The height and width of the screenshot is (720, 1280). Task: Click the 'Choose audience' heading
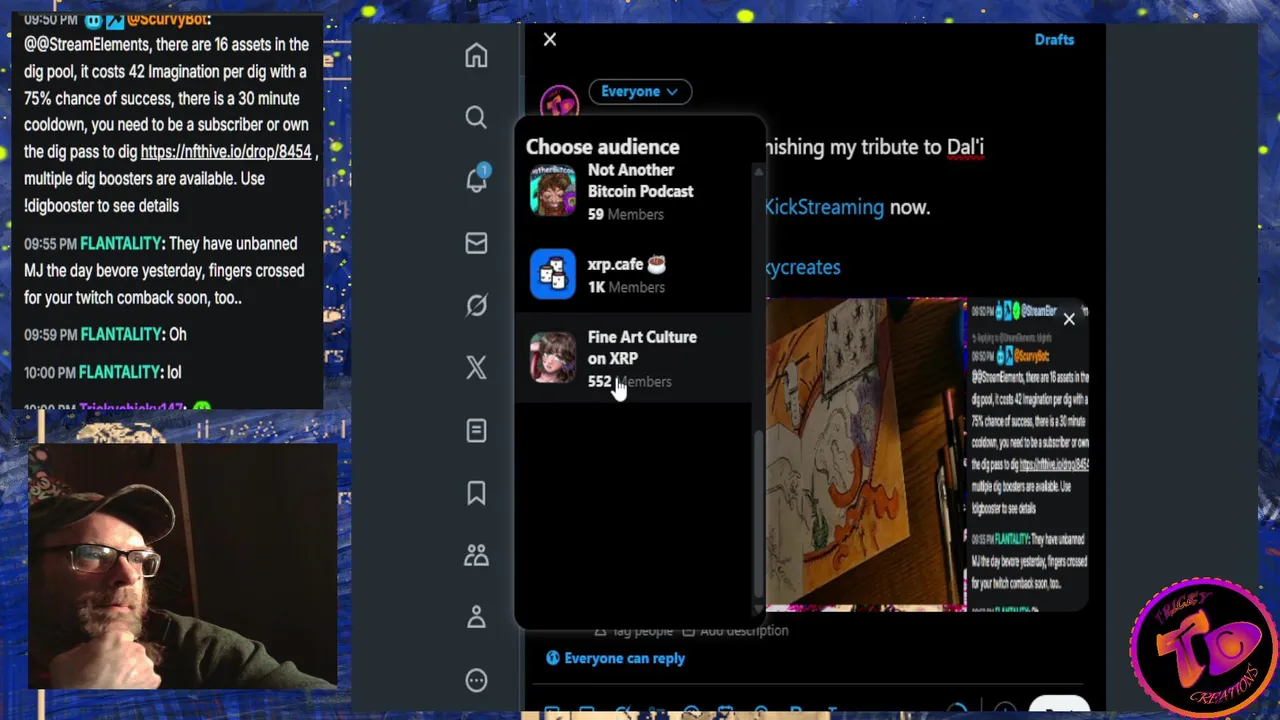click(x=602, y=146)
